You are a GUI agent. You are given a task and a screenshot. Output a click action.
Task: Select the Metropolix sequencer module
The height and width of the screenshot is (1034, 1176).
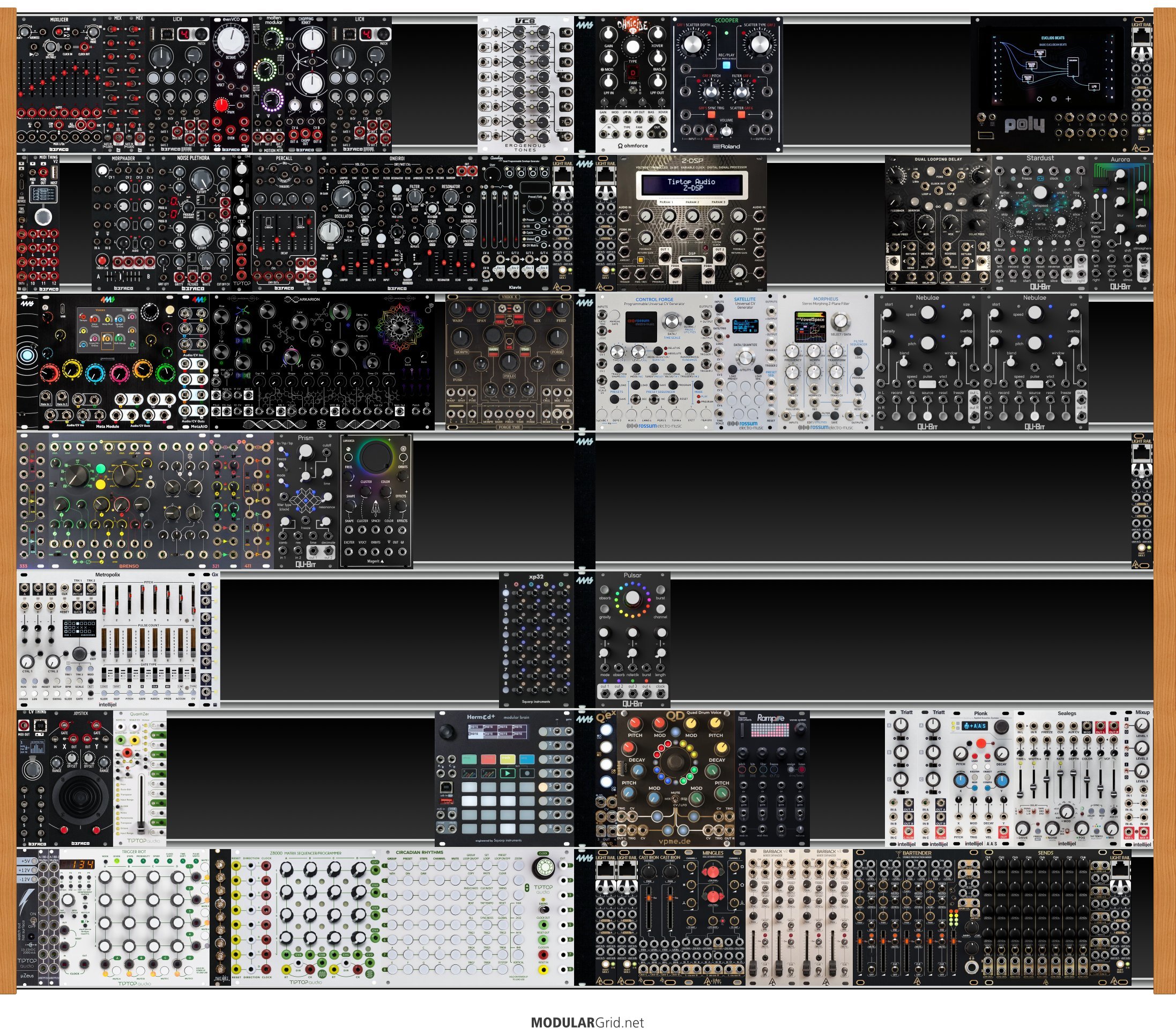[x=108, y=640]
